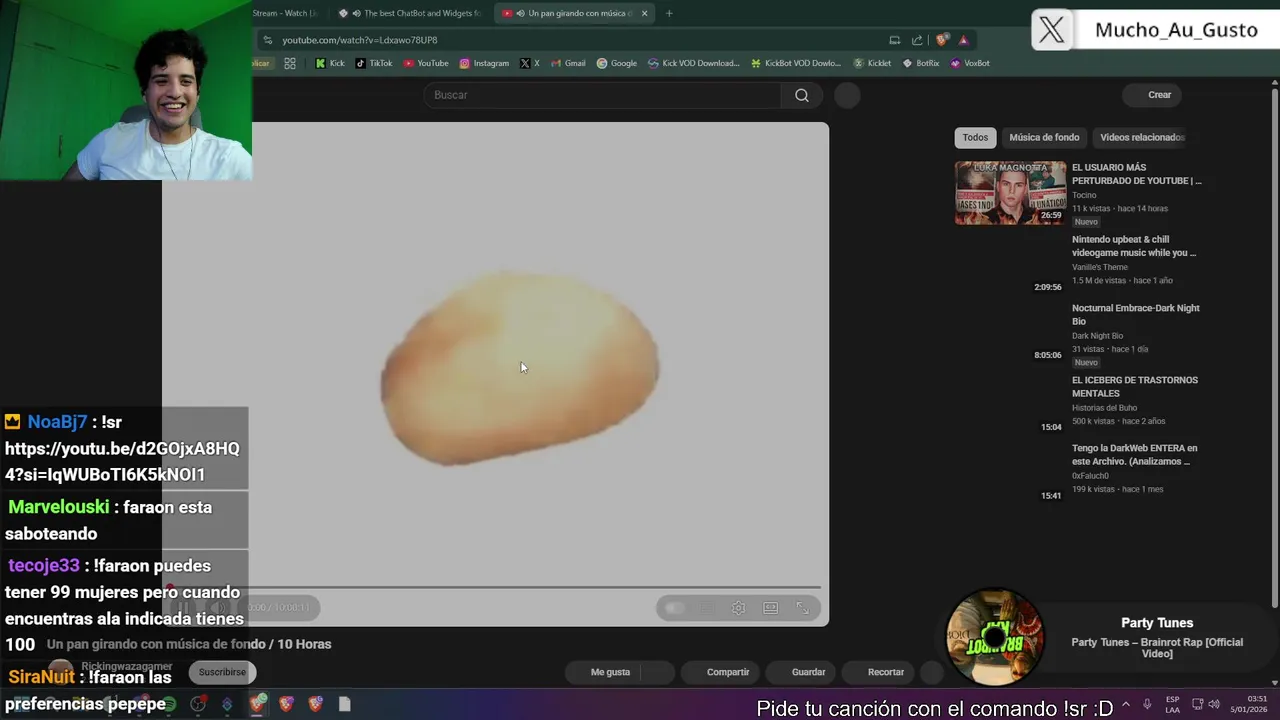Switch video to theater mode
This screenshot has height=720, width=1280.
click(770, 608)
